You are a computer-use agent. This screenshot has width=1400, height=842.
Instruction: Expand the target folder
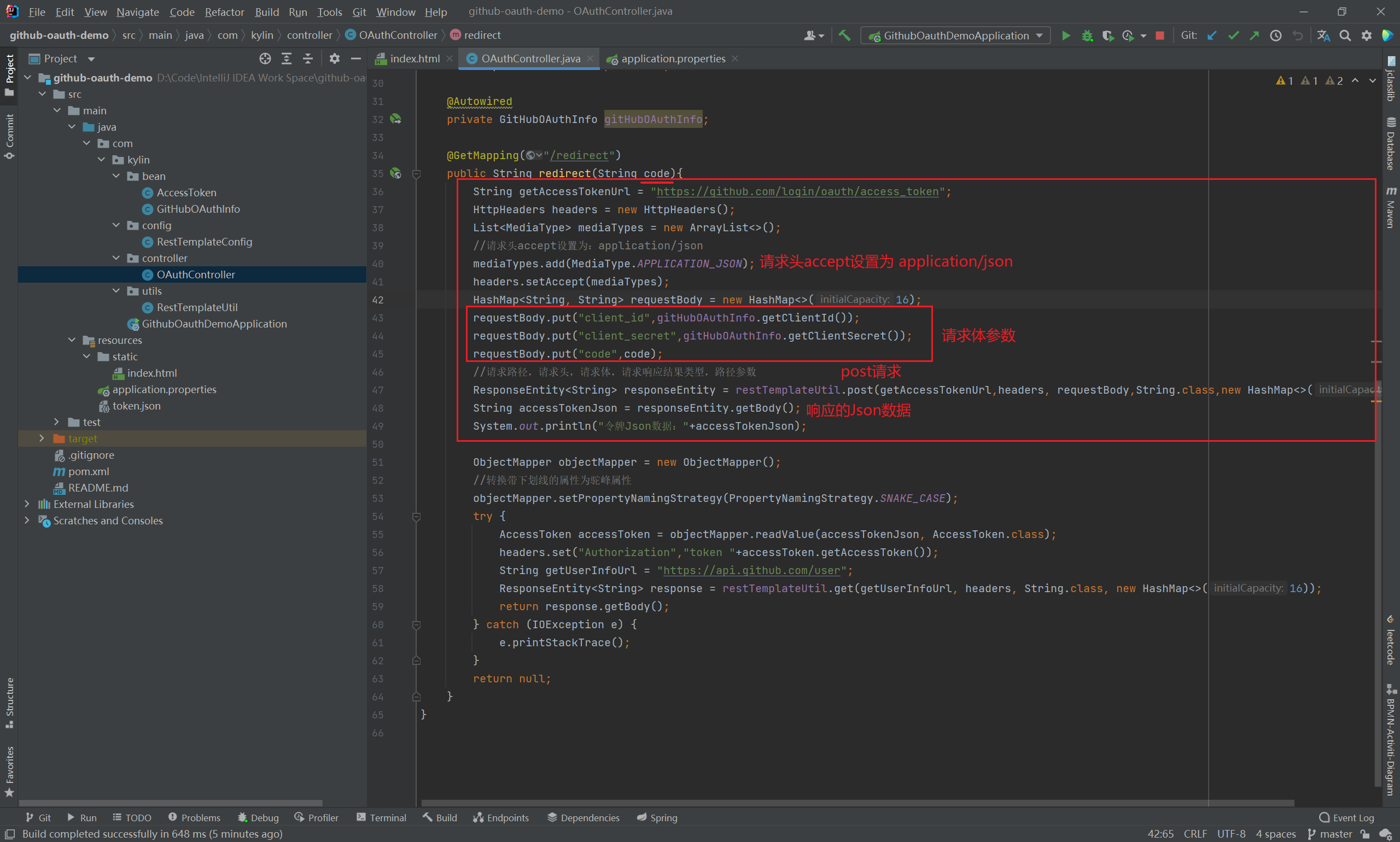coord(42,438)
